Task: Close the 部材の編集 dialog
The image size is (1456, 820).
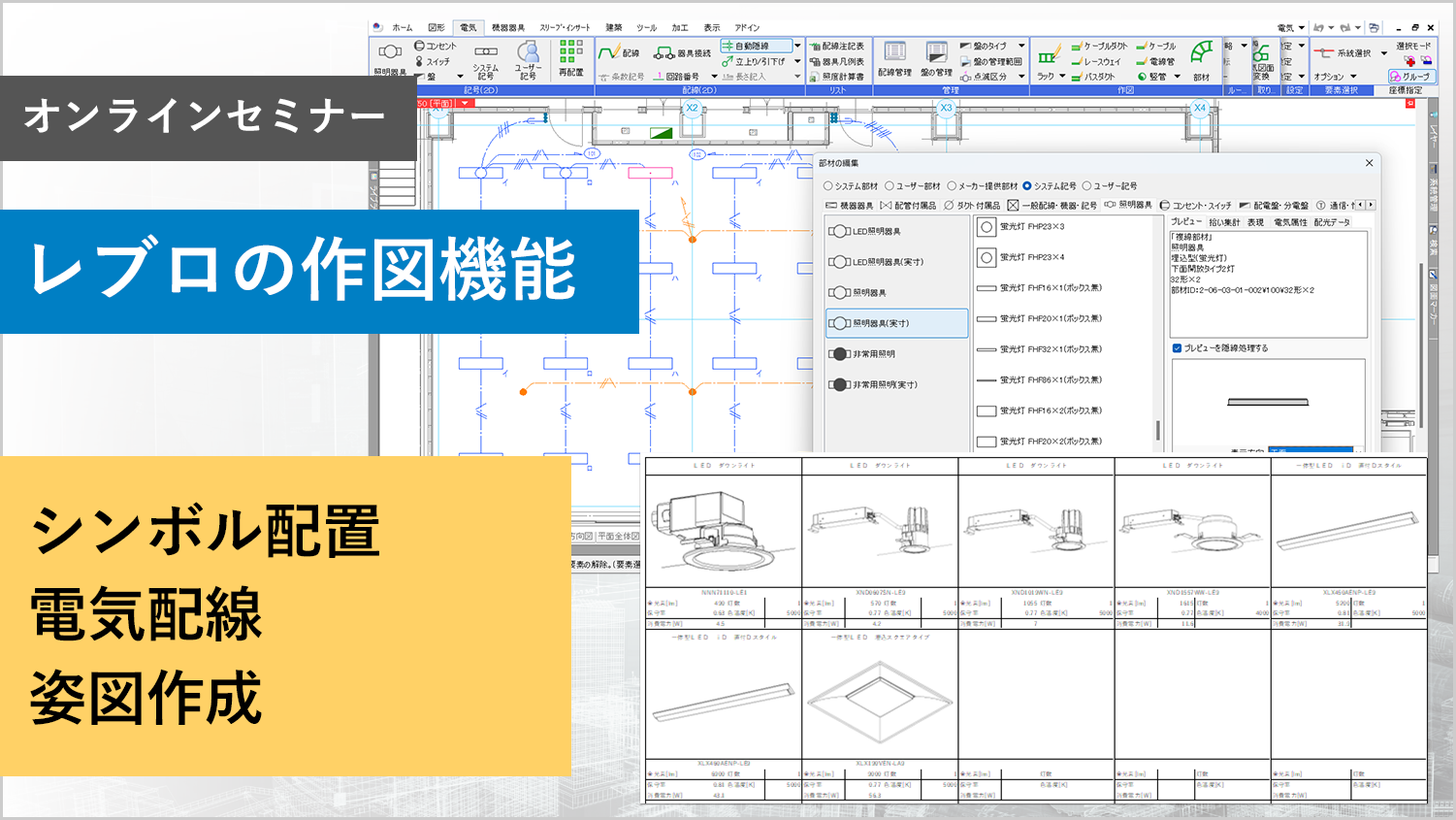Action: pos(1370,163)
